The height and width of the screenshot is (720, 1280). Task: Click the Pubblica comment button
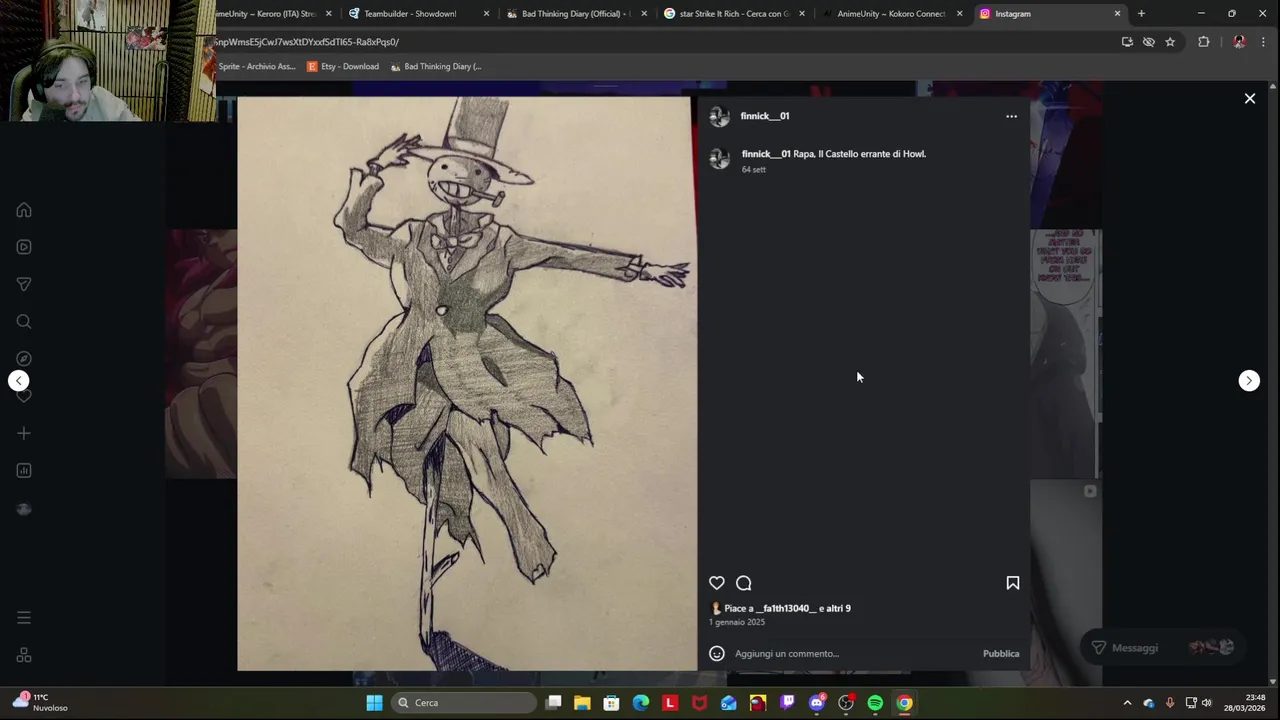1001,653
